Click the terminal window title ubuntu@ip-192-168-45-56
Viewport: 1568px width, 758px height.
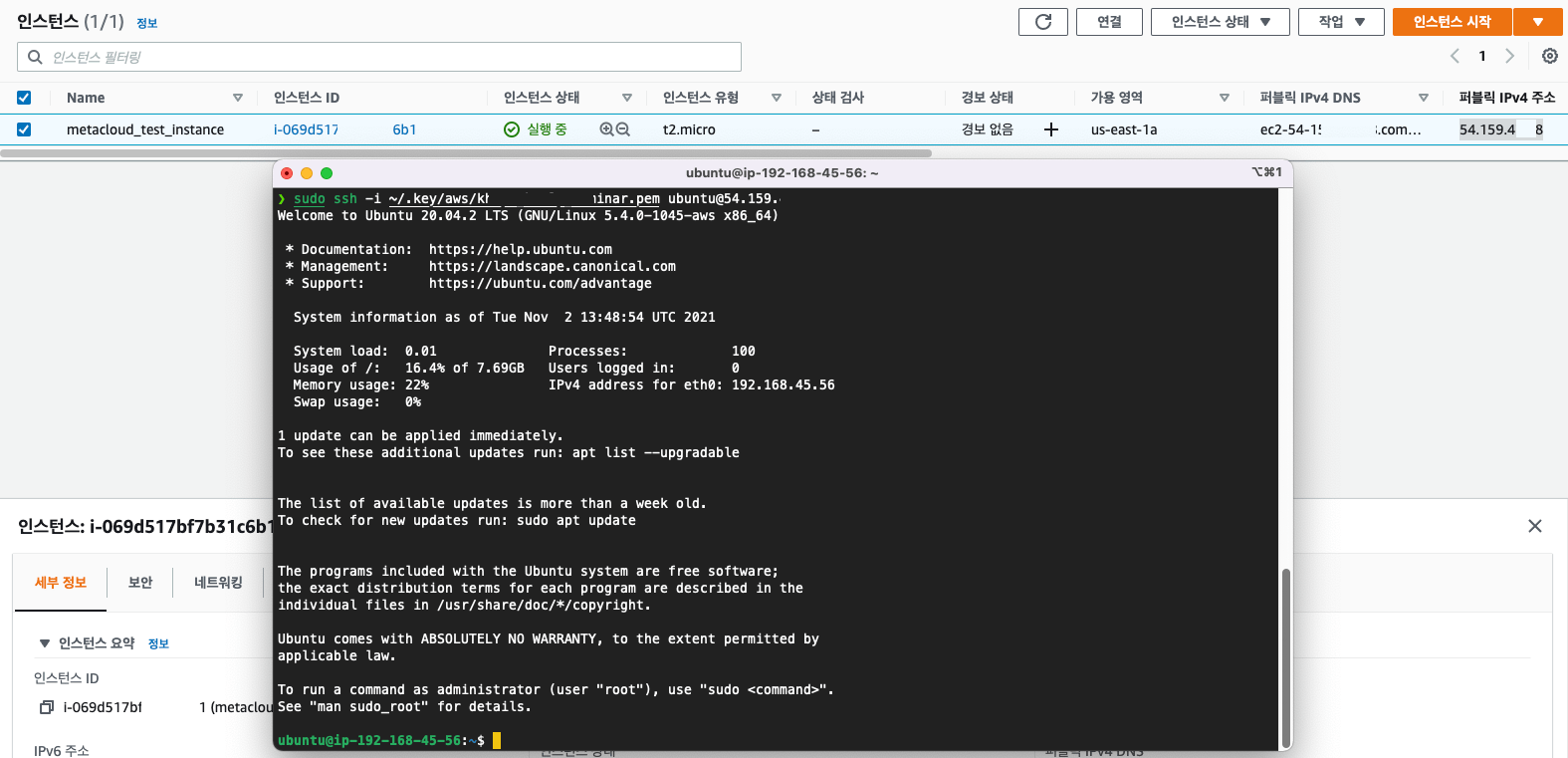click(x=783, y=172)
